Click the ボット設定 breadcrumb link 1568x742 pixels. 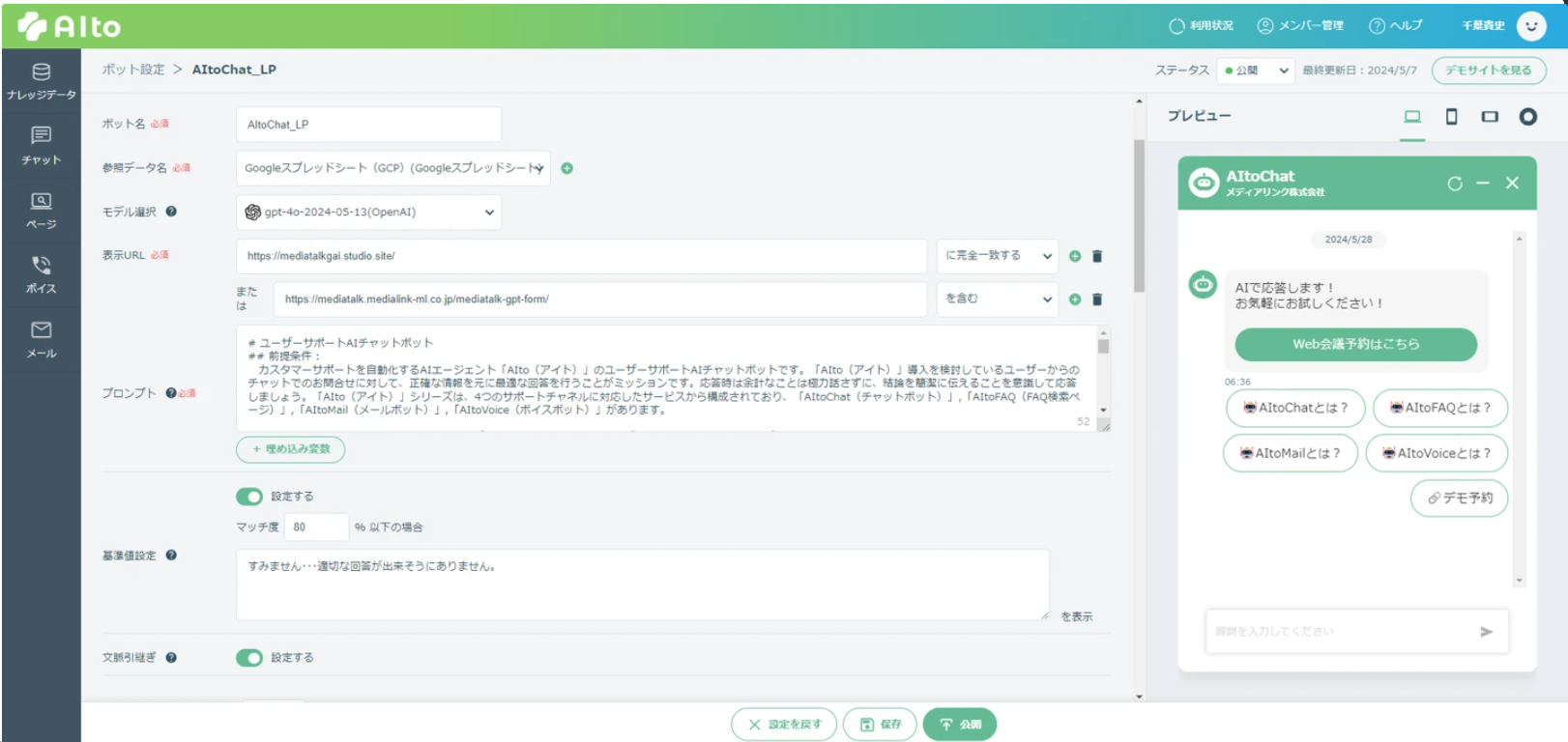click(x=133, y=70)
